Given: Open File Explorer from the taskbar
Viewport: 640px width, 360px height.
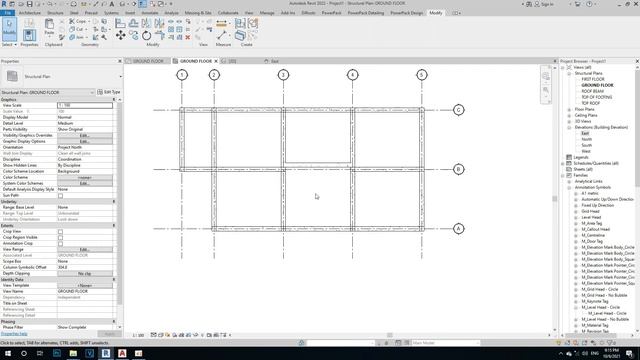Looking at the screenshot, I should 73,353.
